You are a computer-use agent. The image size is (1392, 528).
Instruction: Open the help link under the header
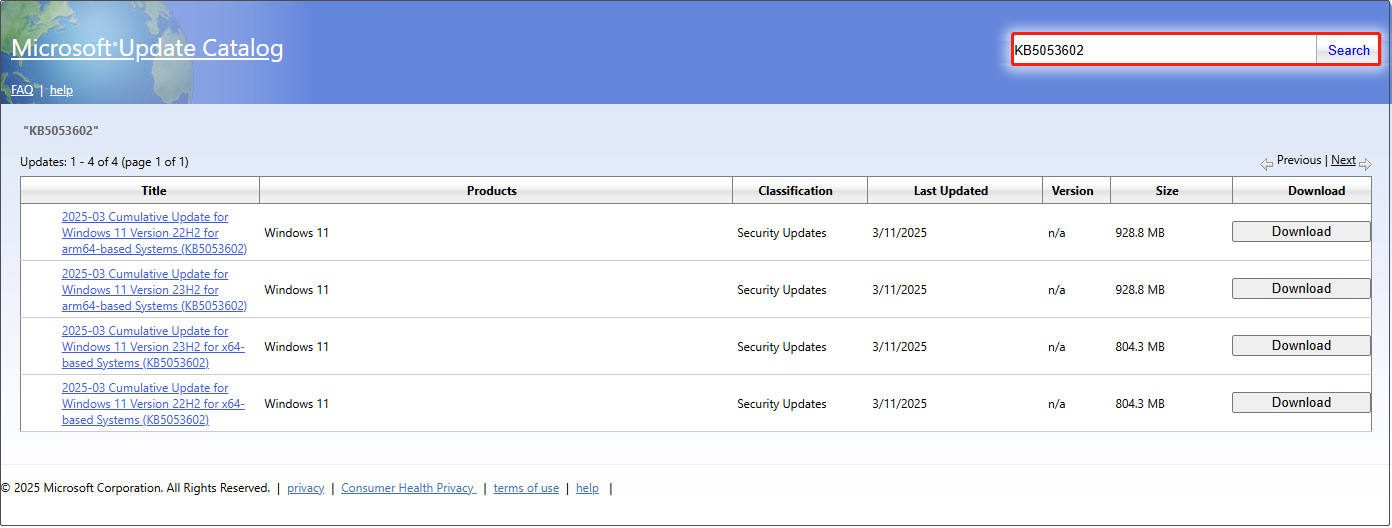point(61,90)
